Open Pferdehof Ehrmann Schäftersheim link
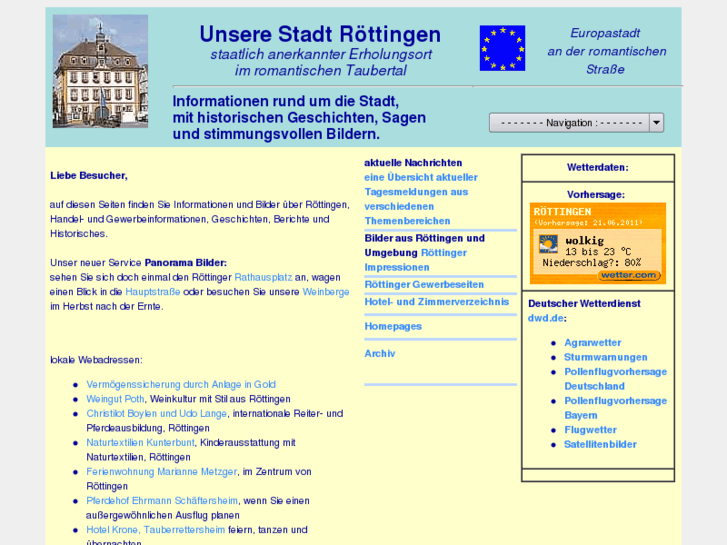Image resolution: width=727 pixels, height=545 pixels. pos(162,501)
